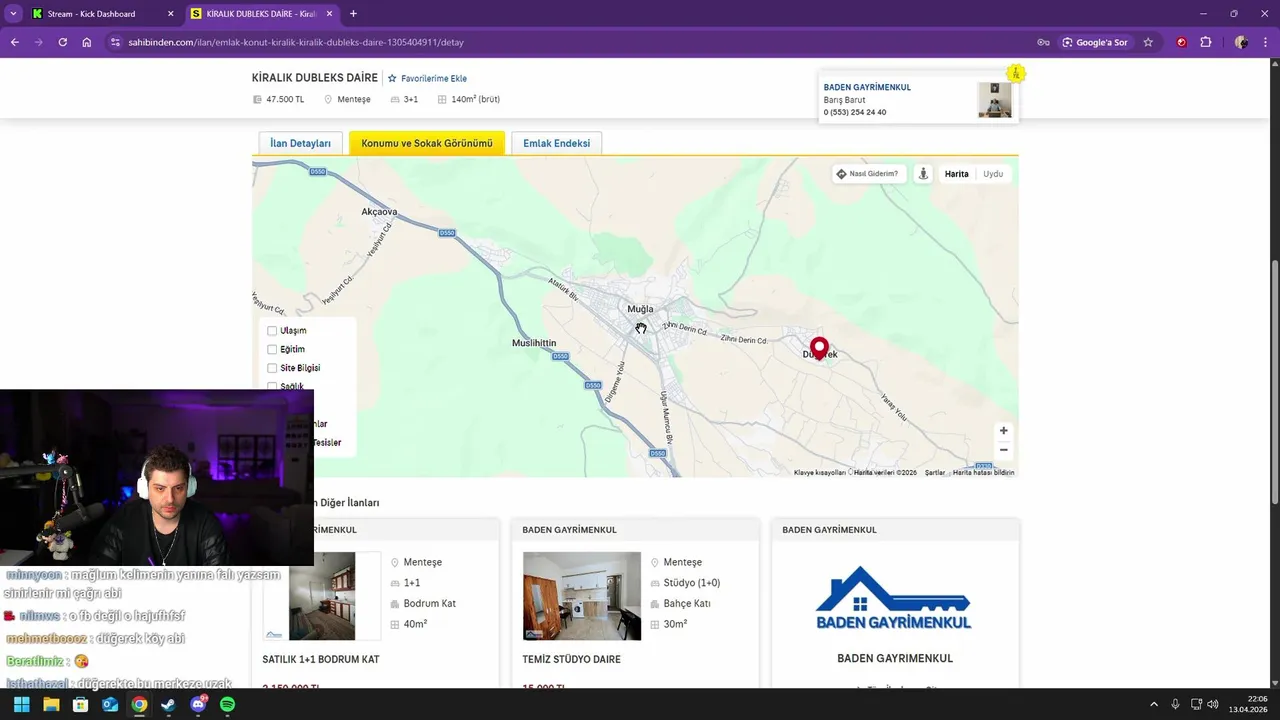Add listing to favorites (Favorilerime Ekle)
Image resolution: width=1280 pixels, height=720 pixels.
click(x=427, y=78)
